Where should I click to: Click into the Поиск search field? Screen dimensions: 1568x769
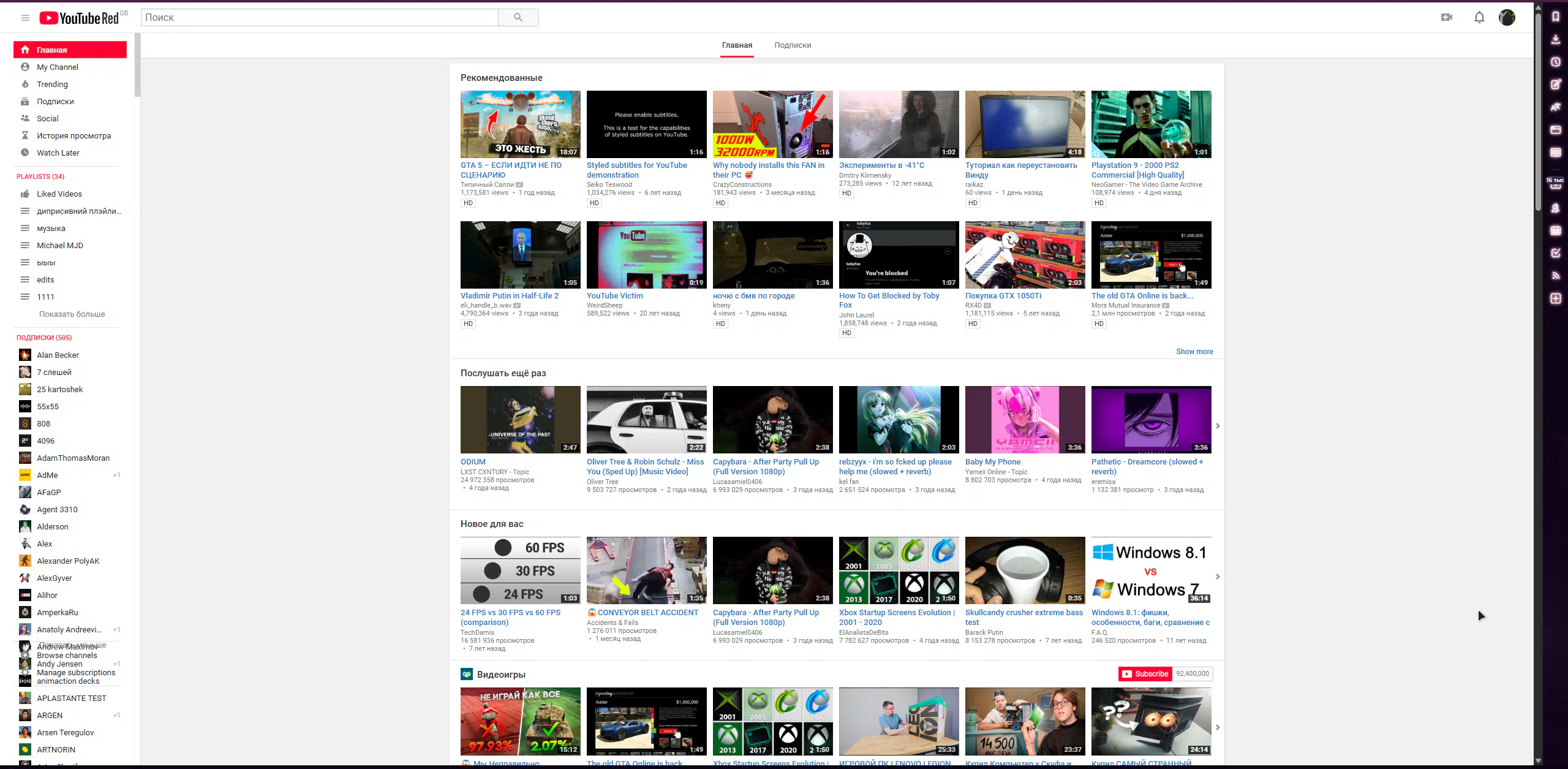320,18
